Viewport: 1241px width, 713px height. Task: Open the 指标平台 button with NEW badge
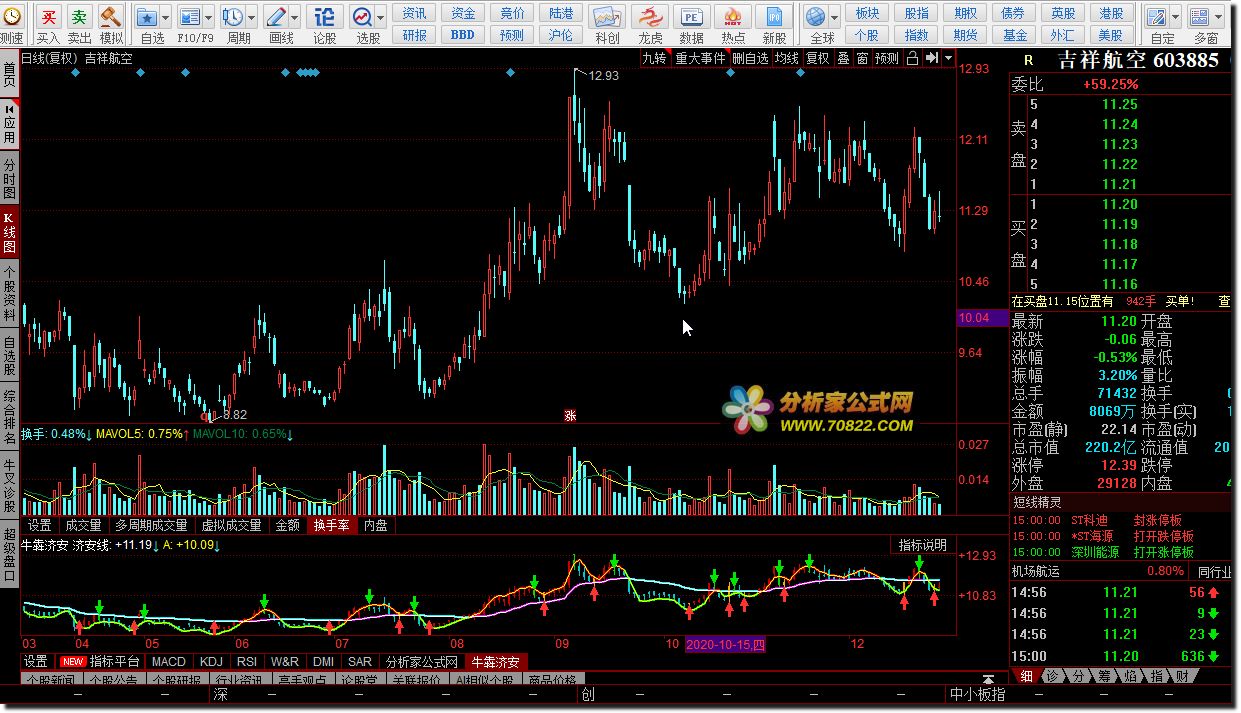(101, 661)
